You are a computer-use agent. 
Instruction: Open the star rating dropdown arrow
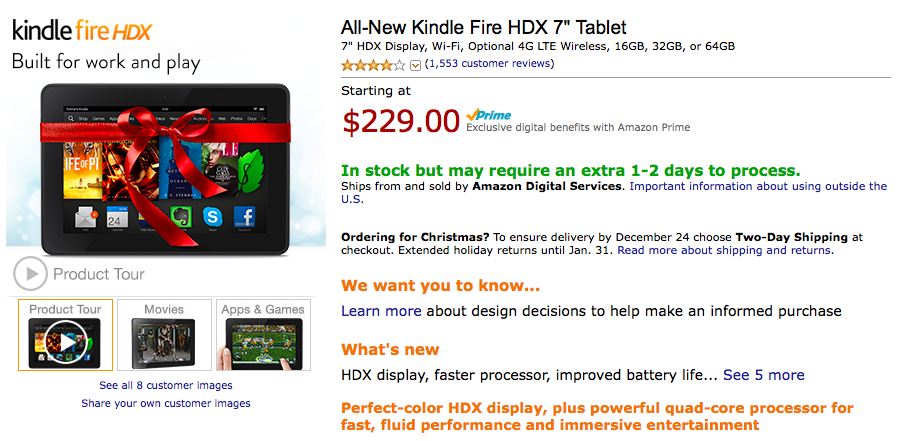coord(416,66)
